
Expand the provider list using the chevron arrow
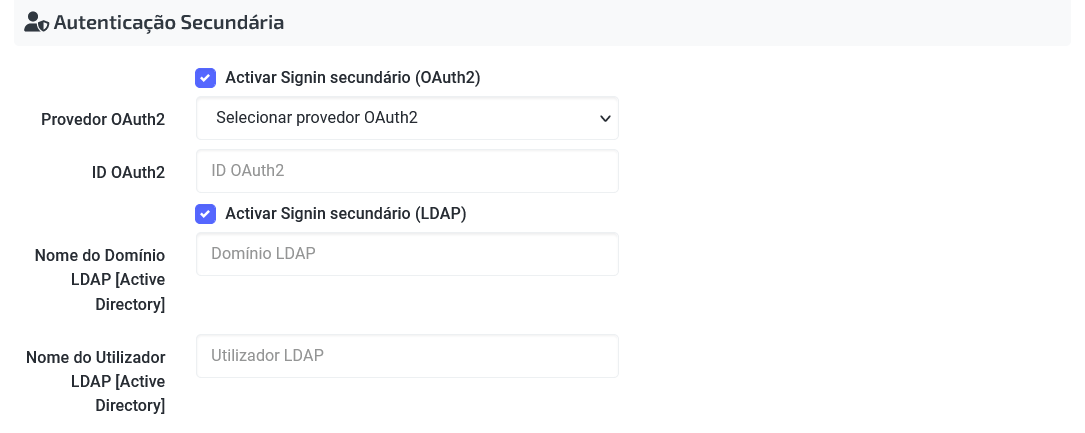pyautogui.click(x=605, y=118)
